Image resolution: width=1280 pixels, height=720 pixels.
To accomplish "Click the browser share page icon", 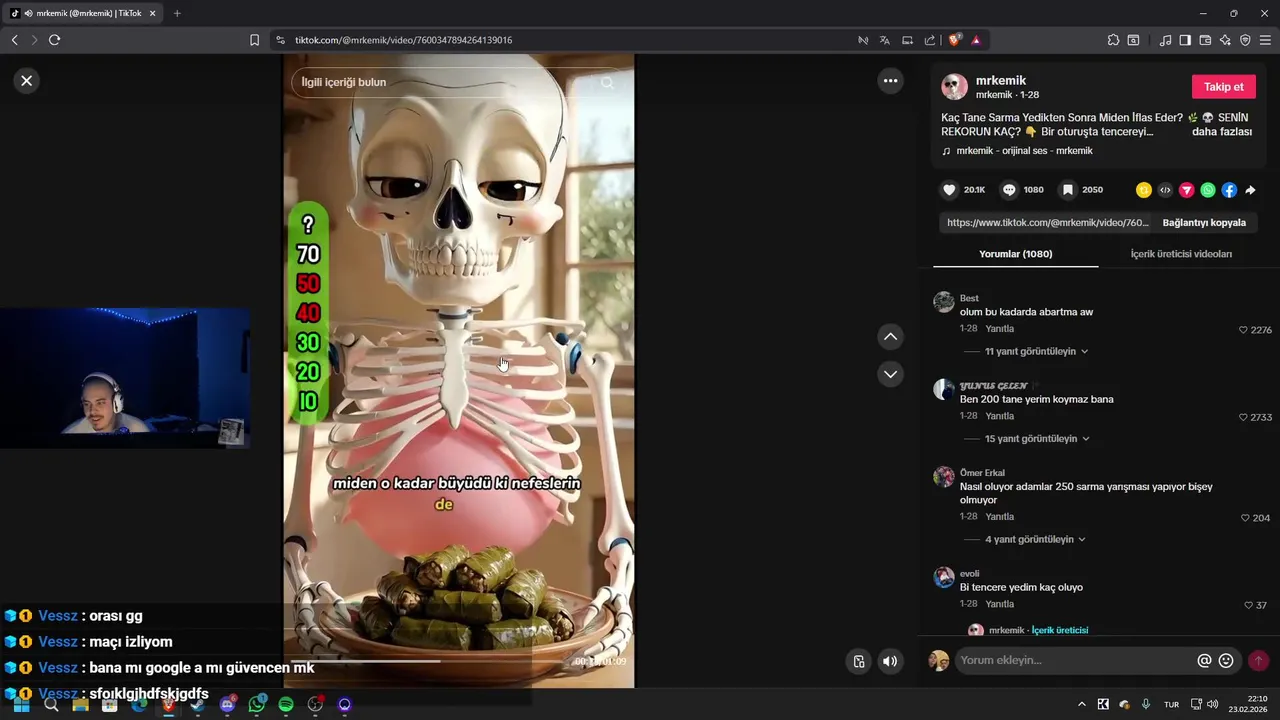I will coord(930,40).
